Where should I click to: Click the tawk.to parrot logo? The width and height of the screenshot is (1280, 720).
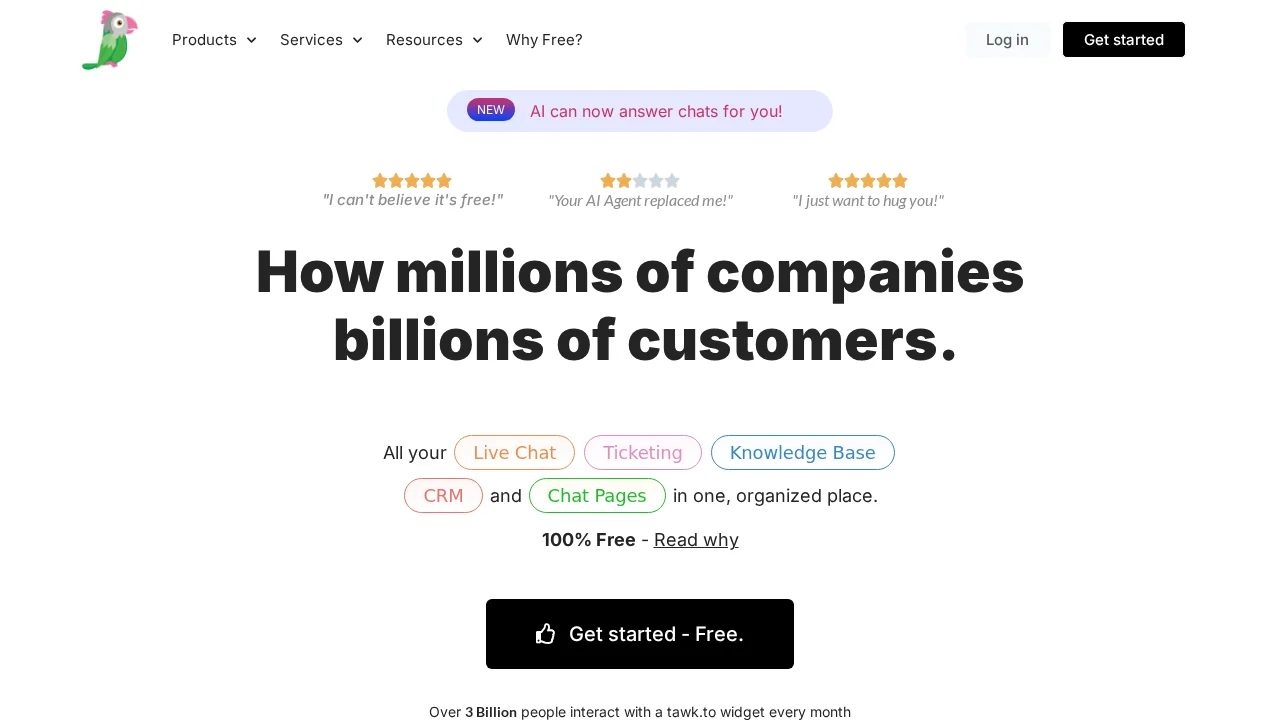tap(110, 40)
